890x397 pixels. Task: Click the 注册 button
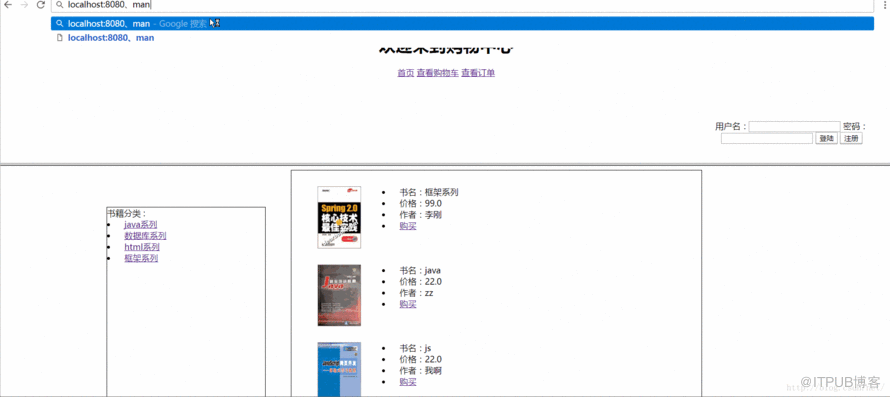pyautogui.click(x=851, y=139)
